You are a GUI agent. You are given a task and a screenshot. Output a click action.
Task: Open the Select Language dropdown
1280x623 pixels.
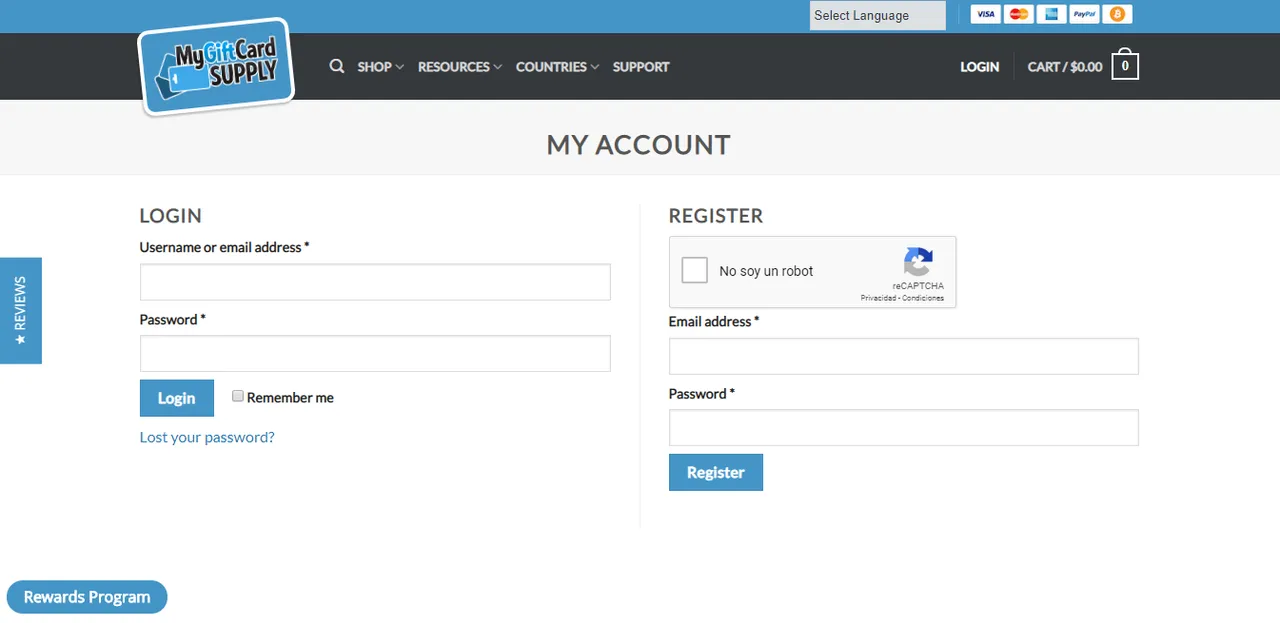pyautogui.click(x=877, y=15)
